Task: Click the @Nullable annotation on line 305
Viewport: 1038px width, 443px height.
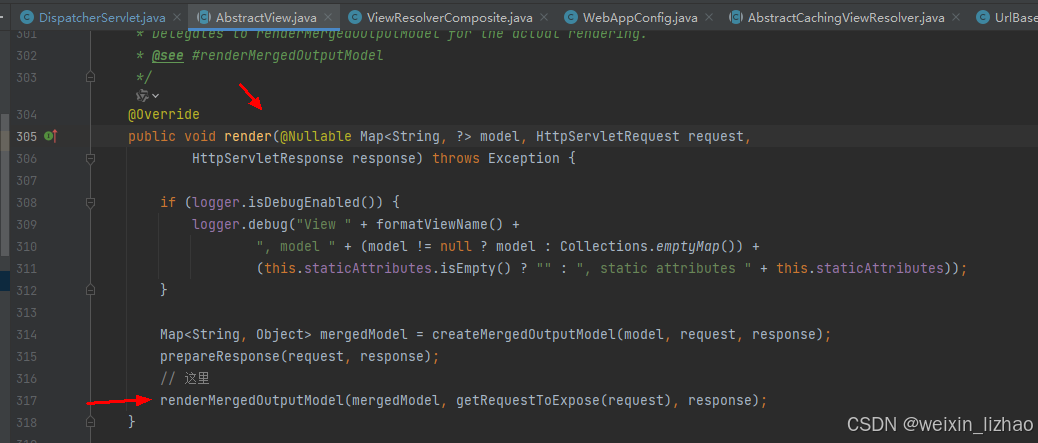Action: click(x=316, y=136)
